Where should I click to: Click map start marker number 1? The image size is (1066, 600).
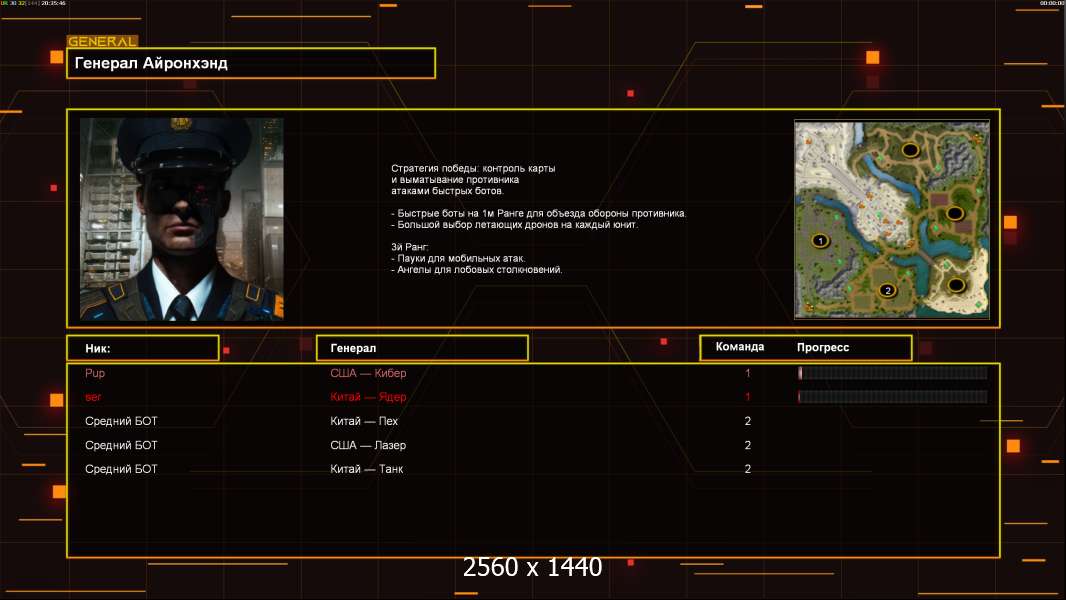click(x=821, y=241)
